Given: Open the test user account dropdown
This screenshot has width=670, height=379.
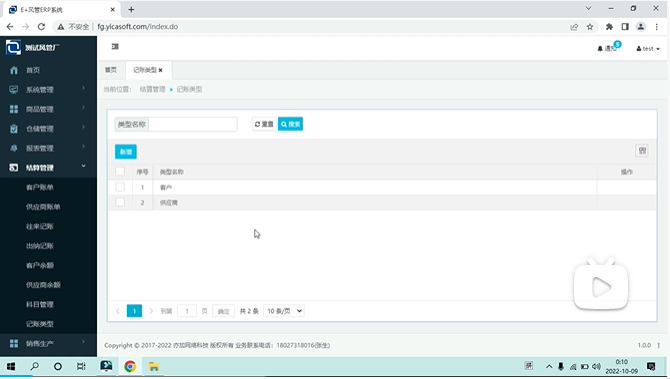Looking at the screenshot, I should pos(648,49).
